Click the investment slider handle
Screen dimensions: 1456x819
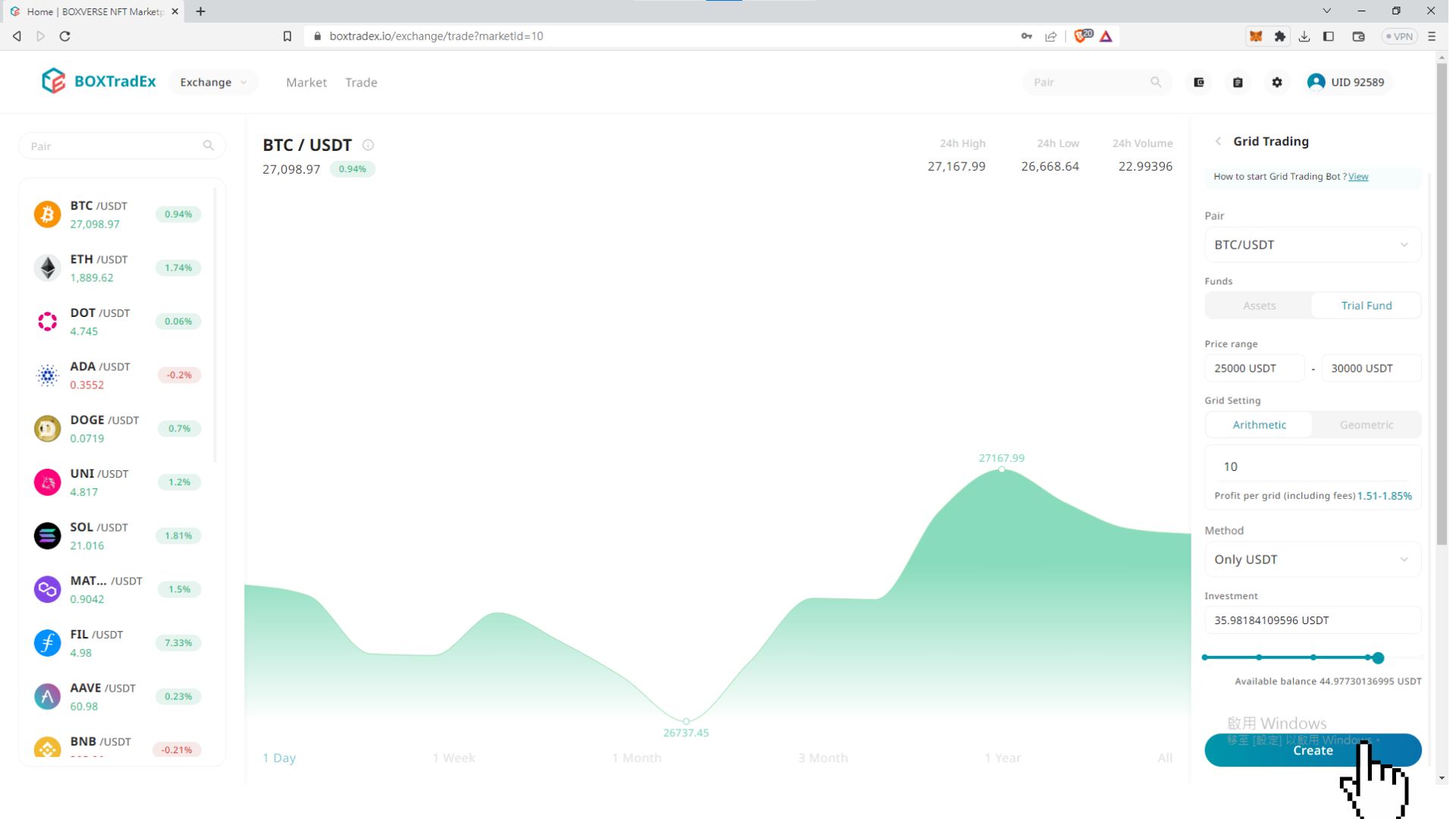pyautogui.click(x=1378, y=658)
